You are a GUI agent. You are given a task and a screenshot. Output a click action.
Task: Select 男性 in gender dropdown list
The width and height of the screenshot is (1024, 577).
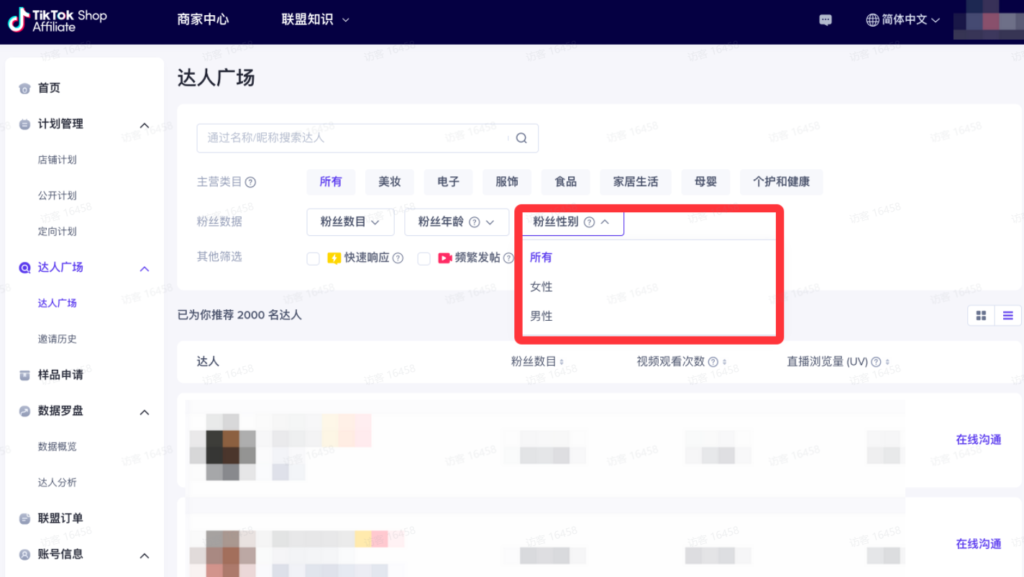pyautogui.click(x=541, y=316)
